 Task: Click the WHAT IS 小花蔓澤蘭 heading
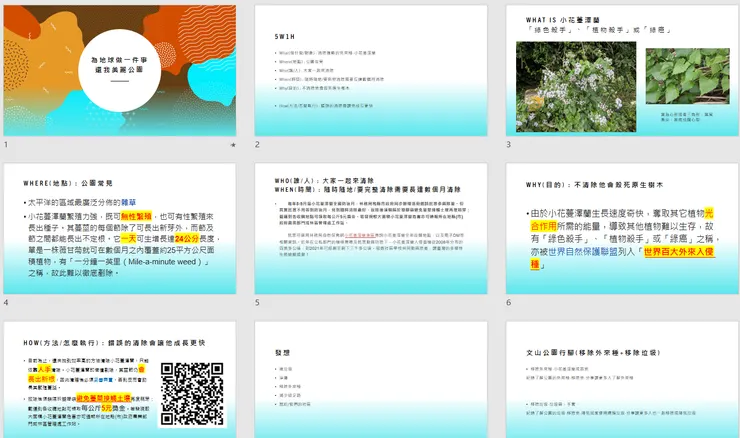563,20
